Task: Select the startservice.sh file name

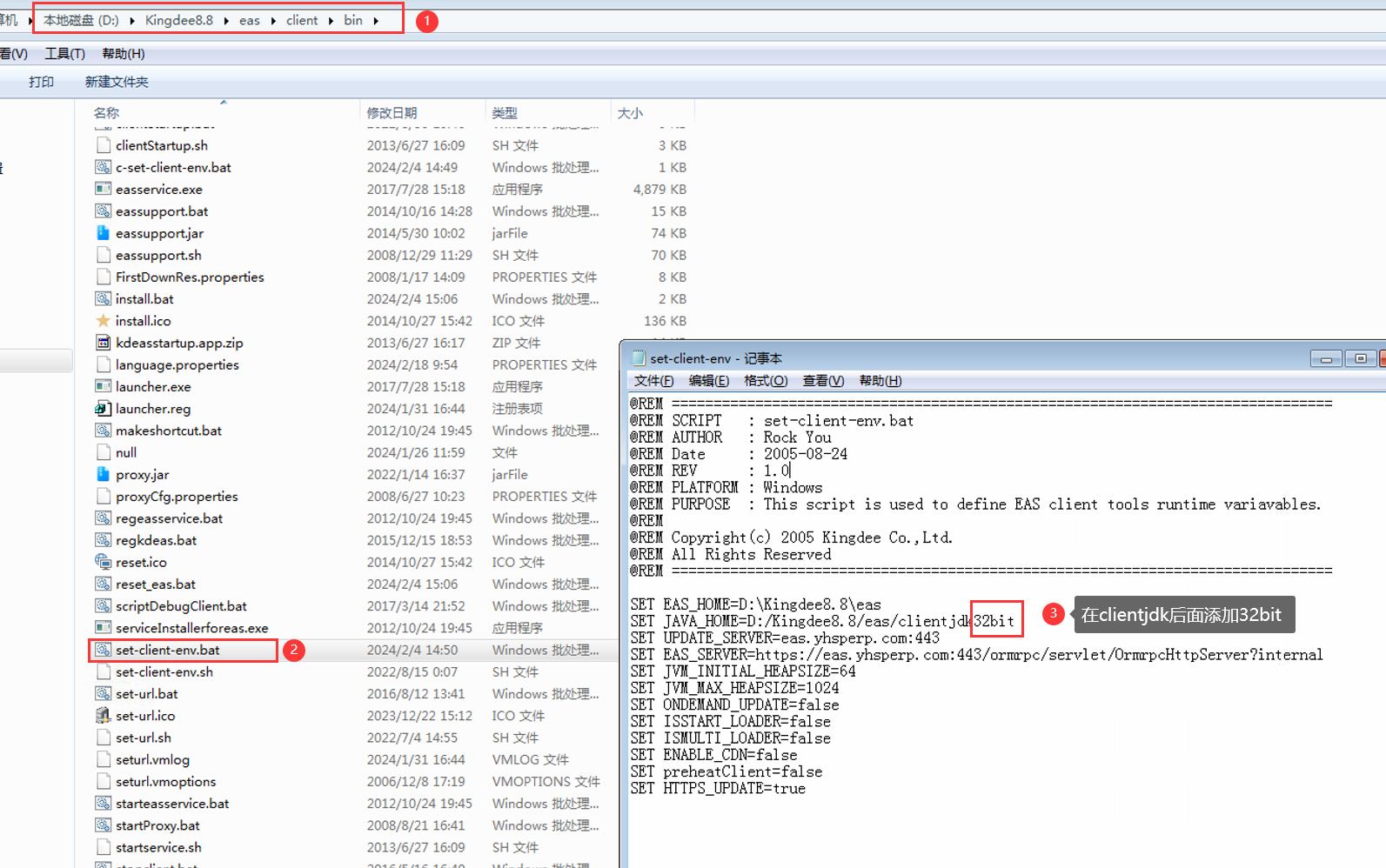Action: pyautogui.click(x=158, y=847)
